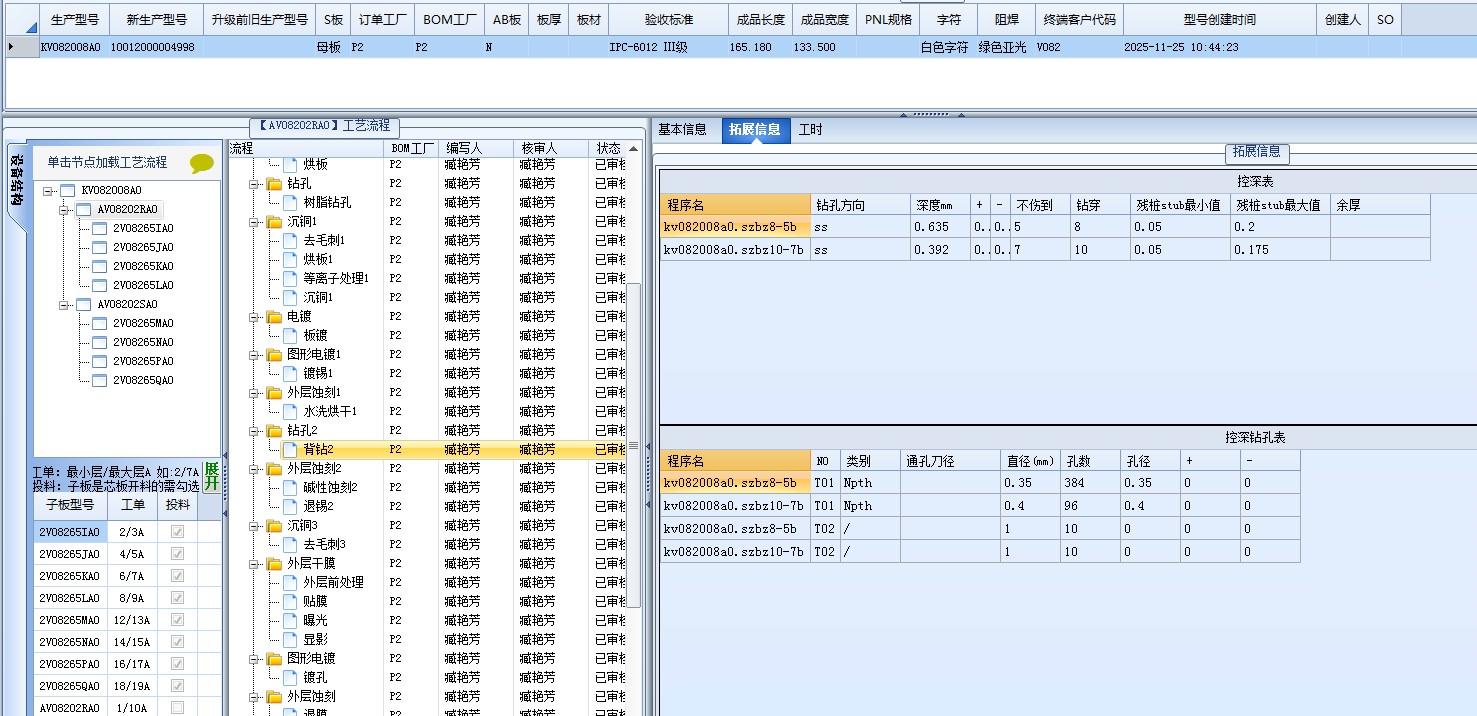The image size is (1477, 716).
Task: Click the splitter grip above the info panel
Action: coord(931,115)
